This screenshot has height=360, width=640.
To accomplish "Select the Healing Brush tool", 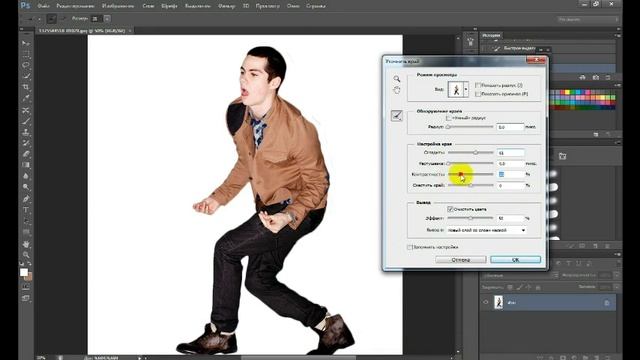I will click(x=26, y=110).
